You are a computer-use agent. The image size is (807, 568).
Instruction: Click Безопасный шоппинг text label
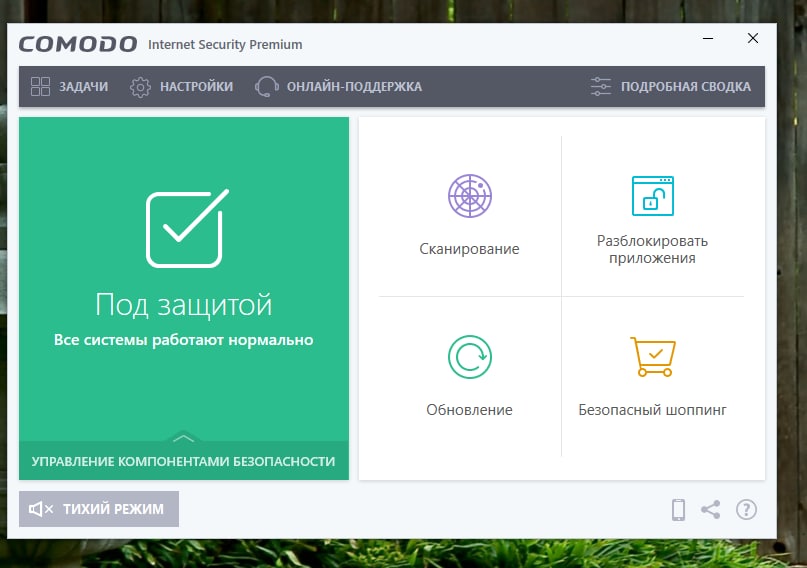tap(653, 410)
